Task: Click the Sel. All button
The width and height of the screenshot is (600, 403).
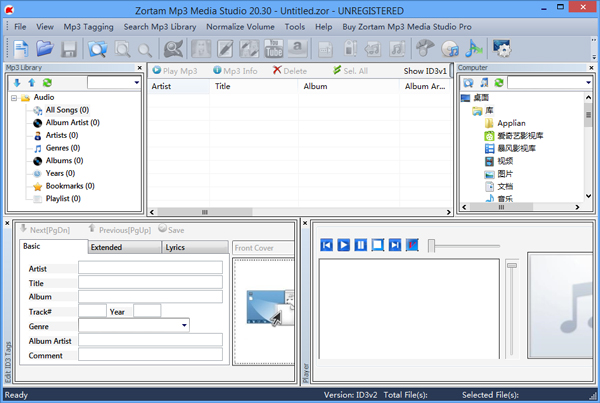Action: [x=350, y=71]
